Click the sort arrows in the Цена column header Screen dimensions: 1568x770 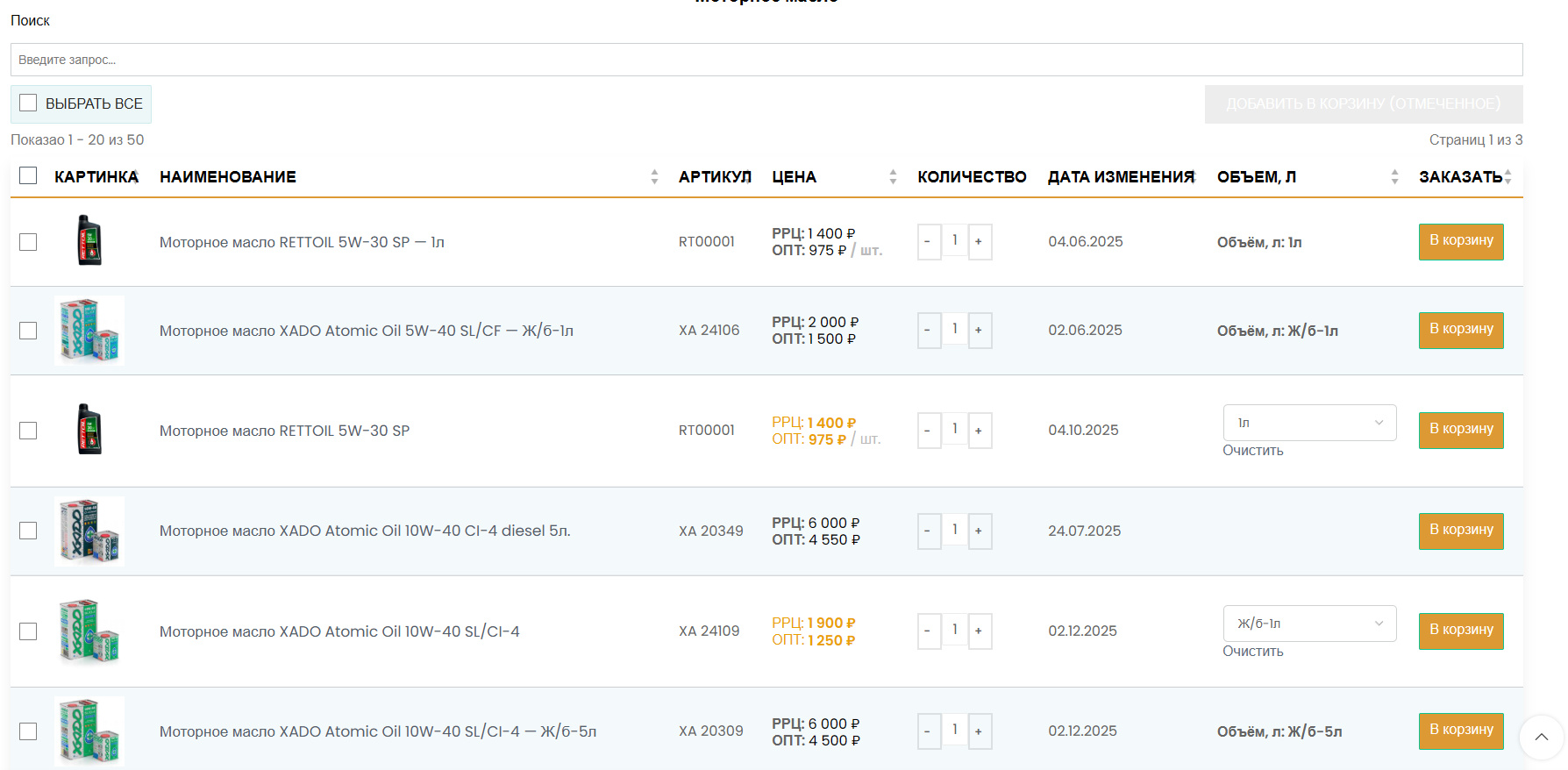[893, 176]
